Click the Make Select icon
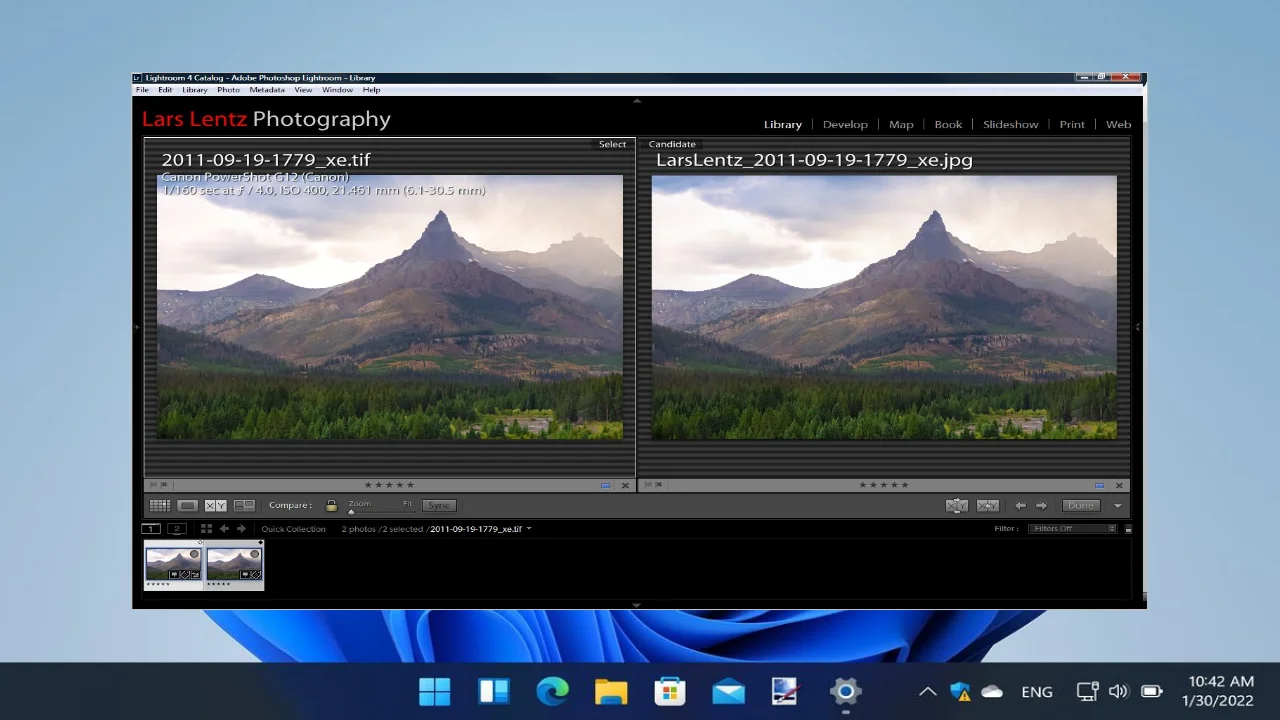This screenshot has width=1280, height=720. tap(988, 506)
